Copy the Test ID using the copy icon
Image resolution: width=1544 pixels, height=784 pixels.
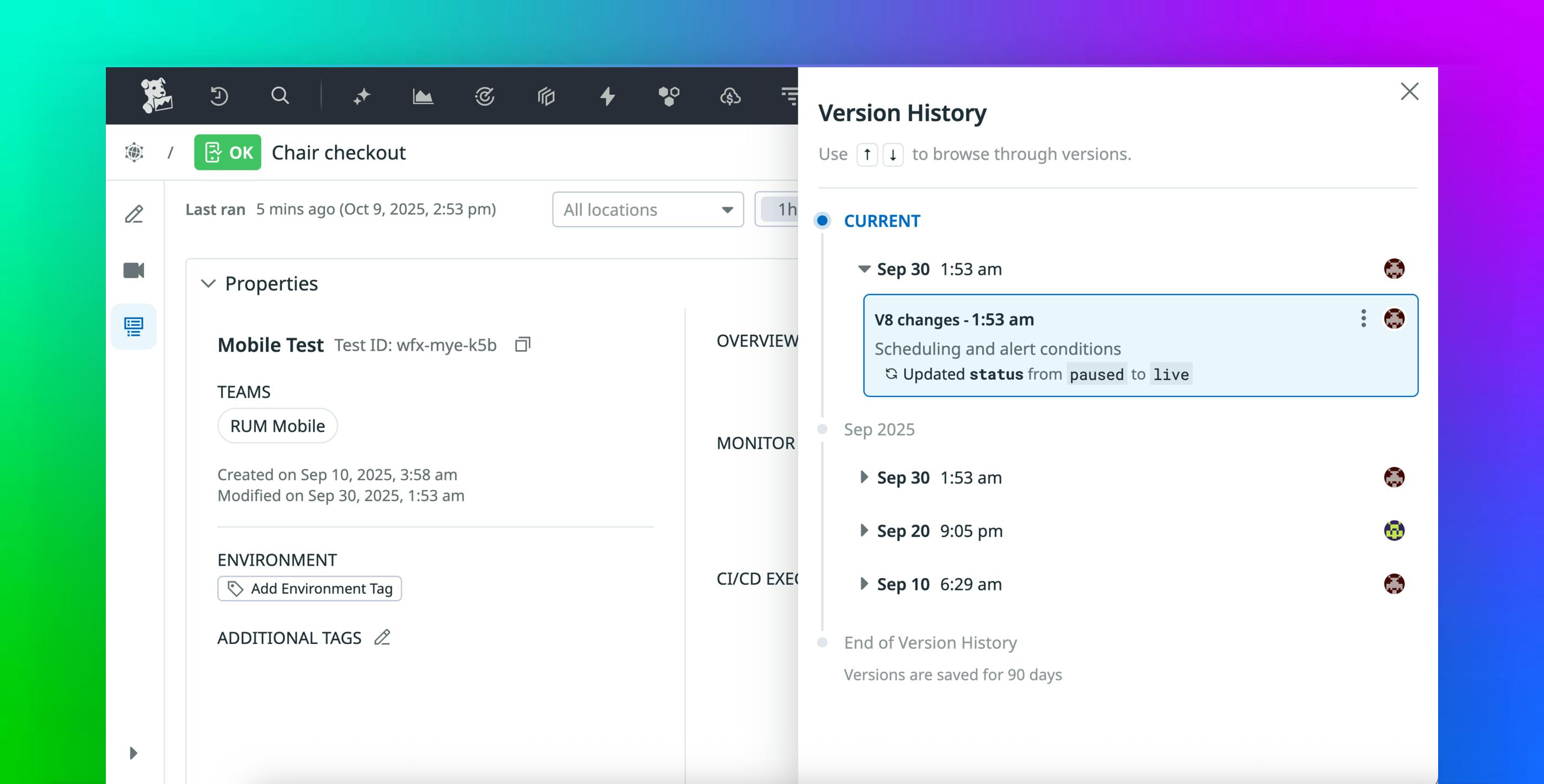[x=522, y=345]
